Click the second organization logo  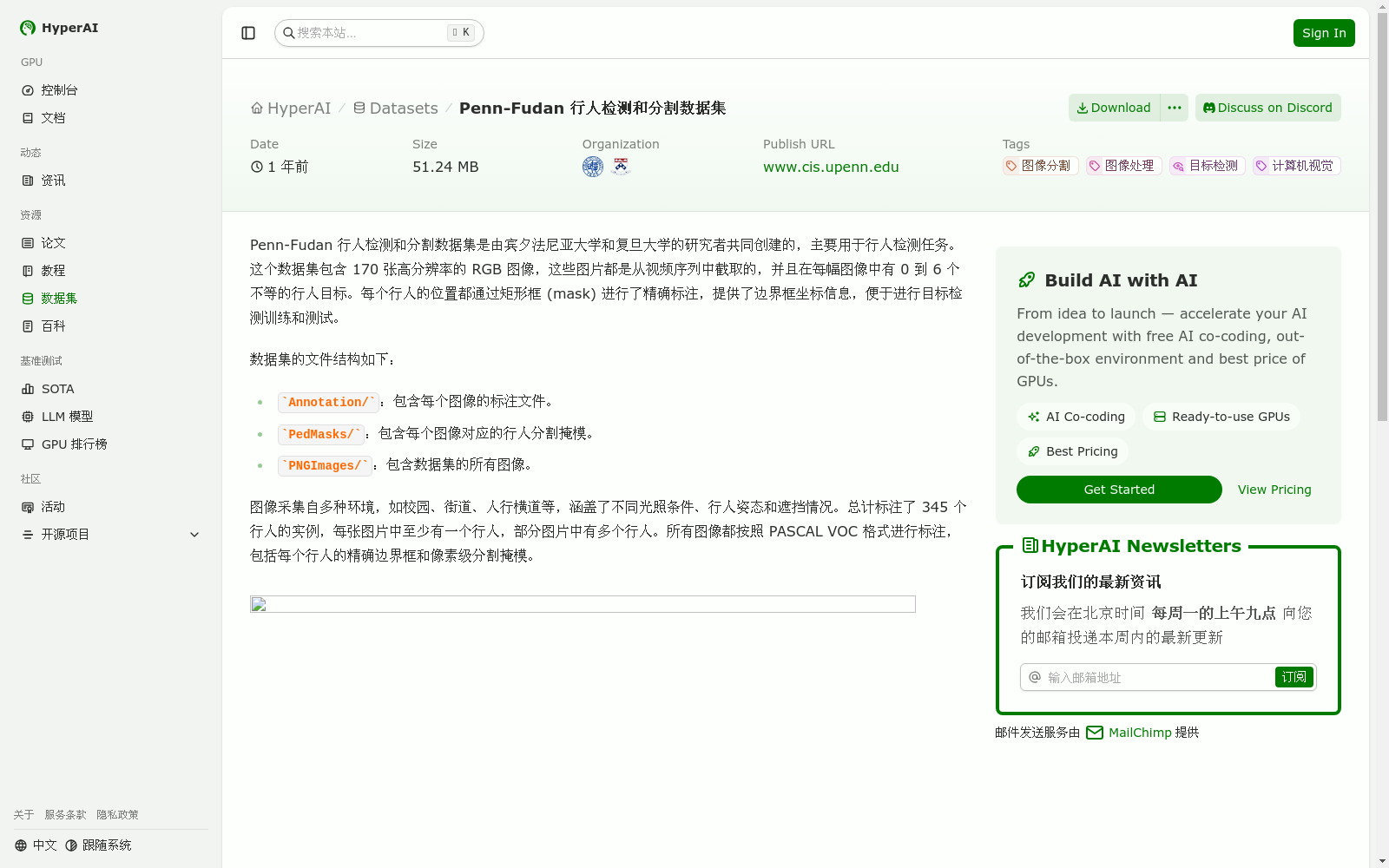[x=620, y=167]
